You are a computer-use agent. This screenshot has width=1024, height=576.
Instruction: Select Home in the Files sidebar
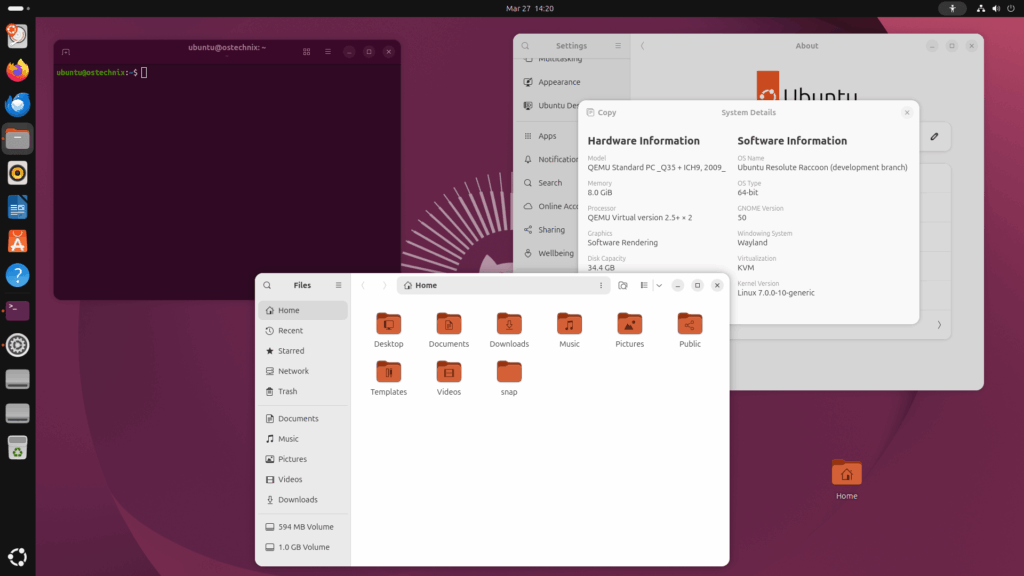tap(303, 310)
